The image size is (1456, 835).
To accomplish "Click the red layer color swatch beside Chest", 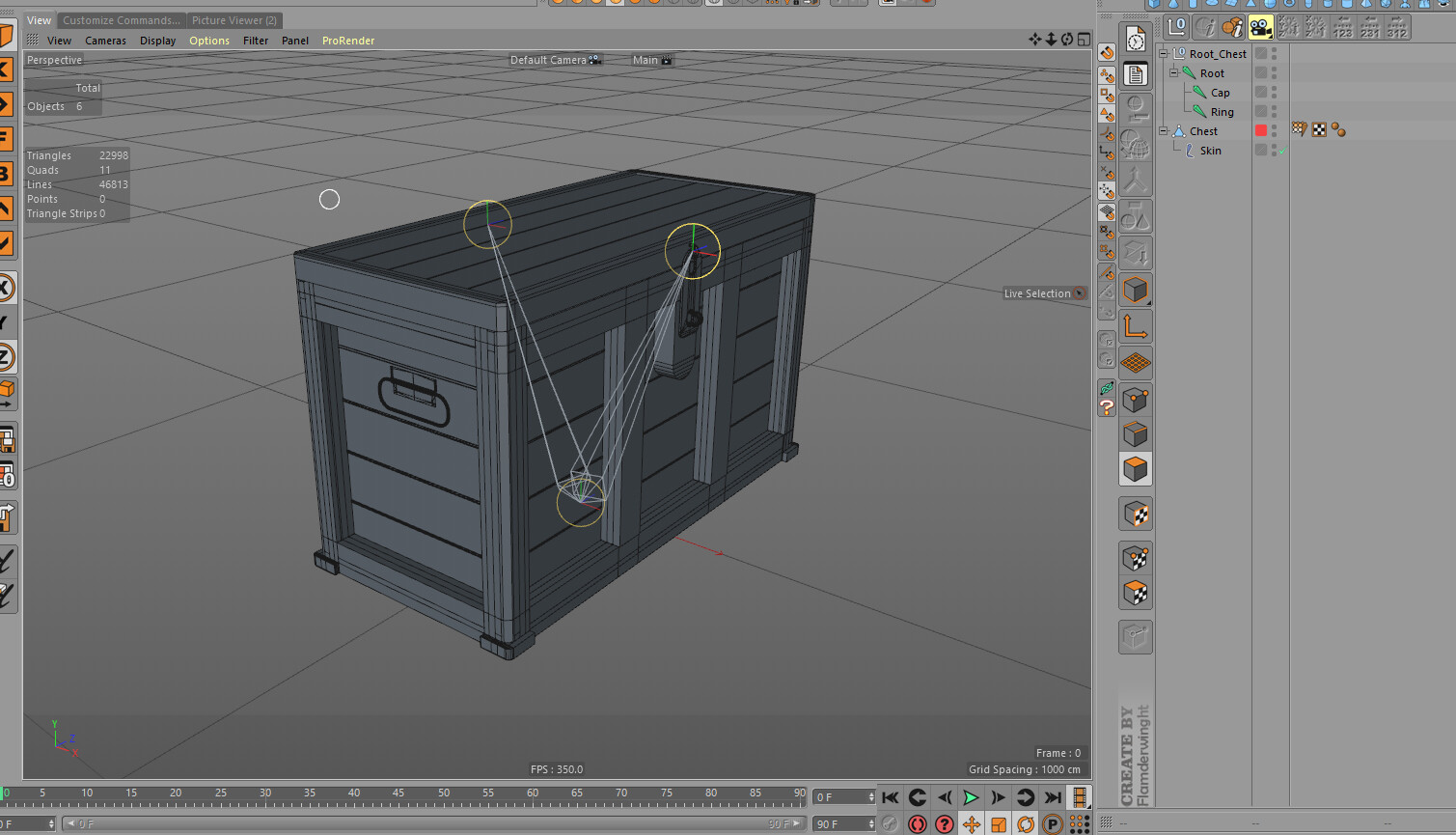I will [x=1261, y=129].
